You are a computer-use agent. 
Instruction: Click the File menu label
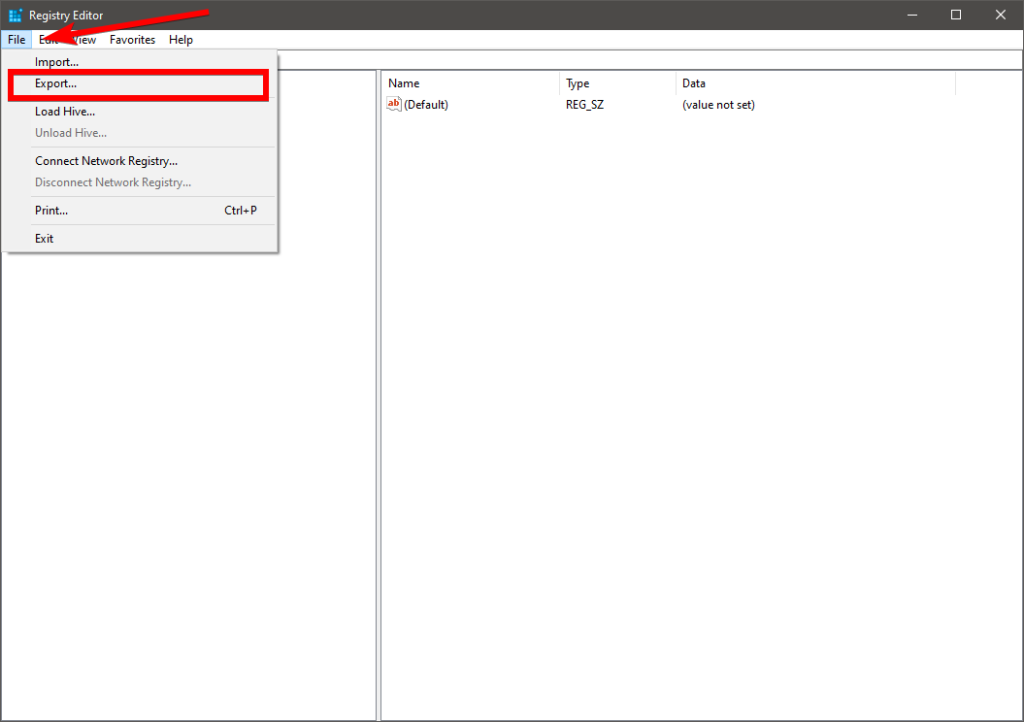[15, 39]
